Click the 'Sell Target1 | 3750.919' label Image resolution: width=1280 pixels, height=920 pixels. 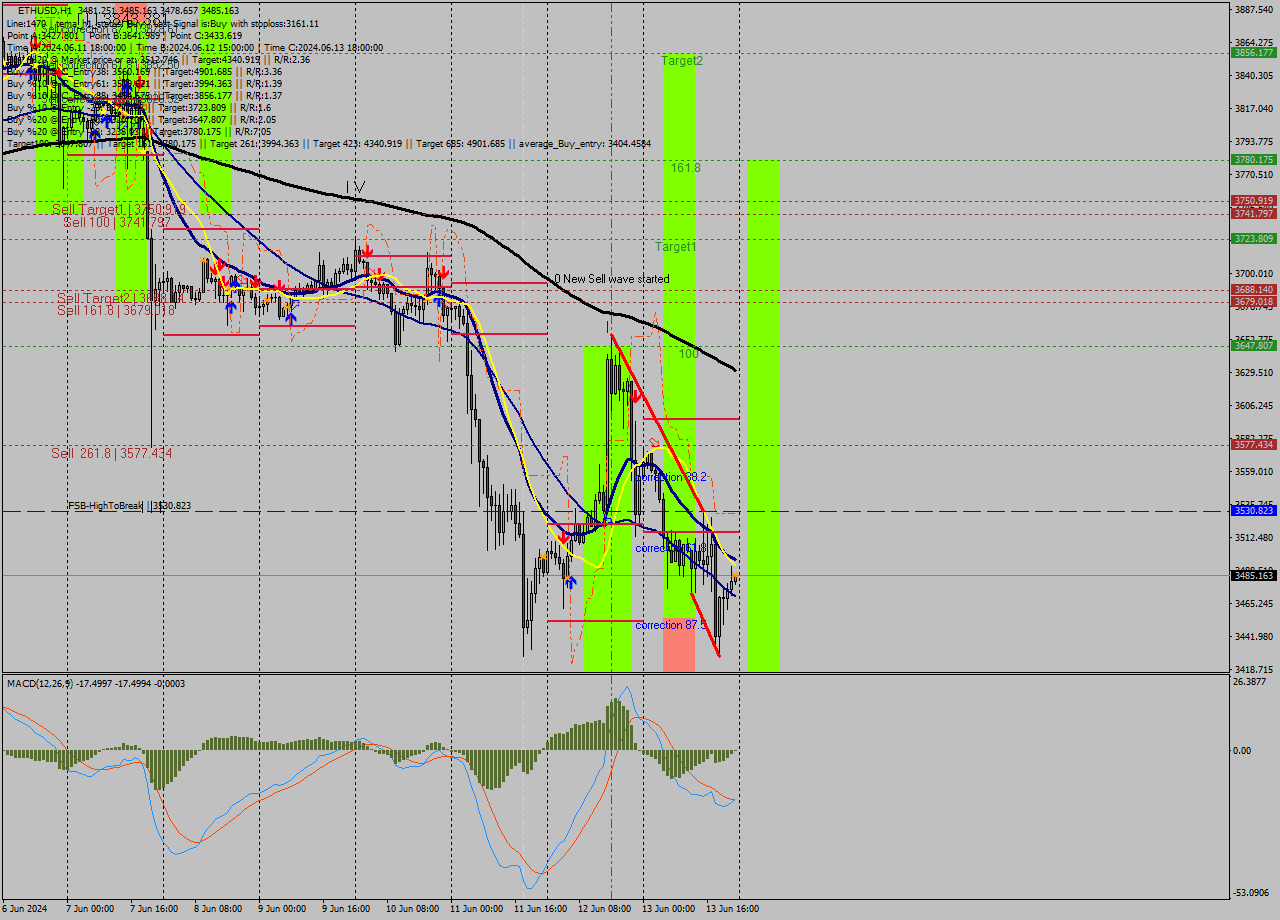[x=119, y=209]
